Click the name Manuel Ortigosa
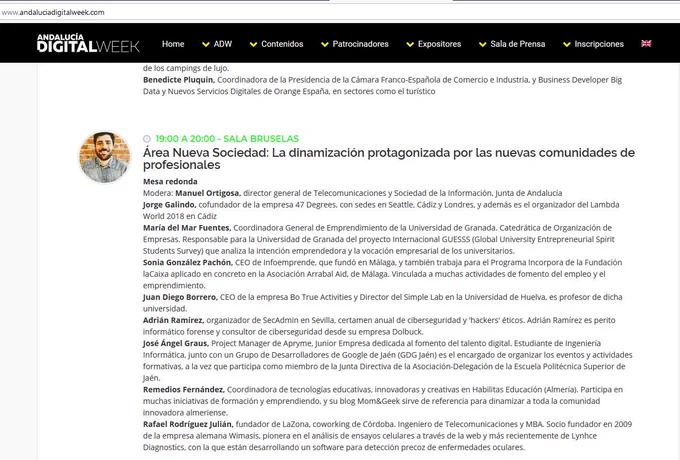The height and width of the screenshot is (460, 680). tap(208, 193)
